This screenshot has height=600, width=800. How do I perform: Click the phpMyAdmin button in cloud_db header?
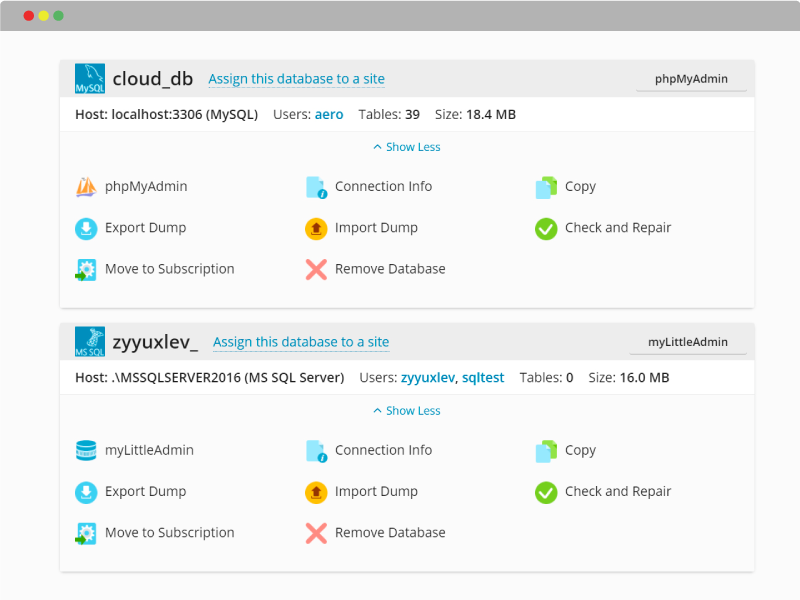pos(691,79)
